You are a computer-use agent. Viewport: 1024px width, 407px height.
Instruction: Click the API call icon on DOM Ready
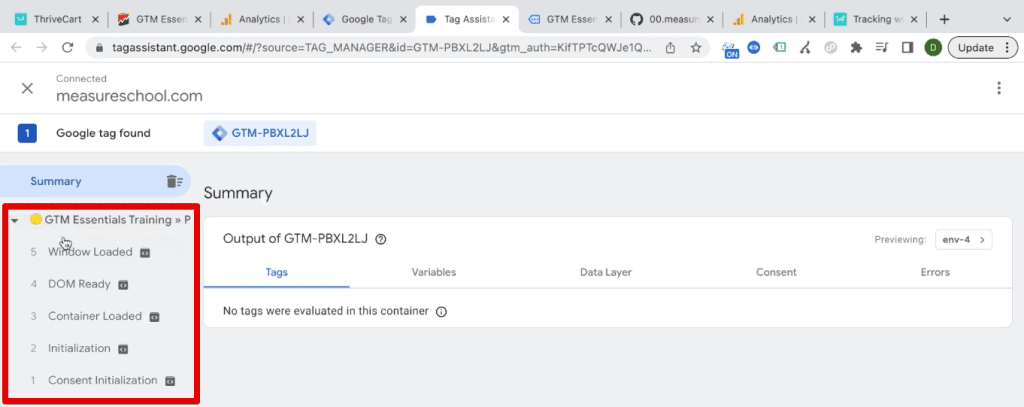[x=123, y=285]
